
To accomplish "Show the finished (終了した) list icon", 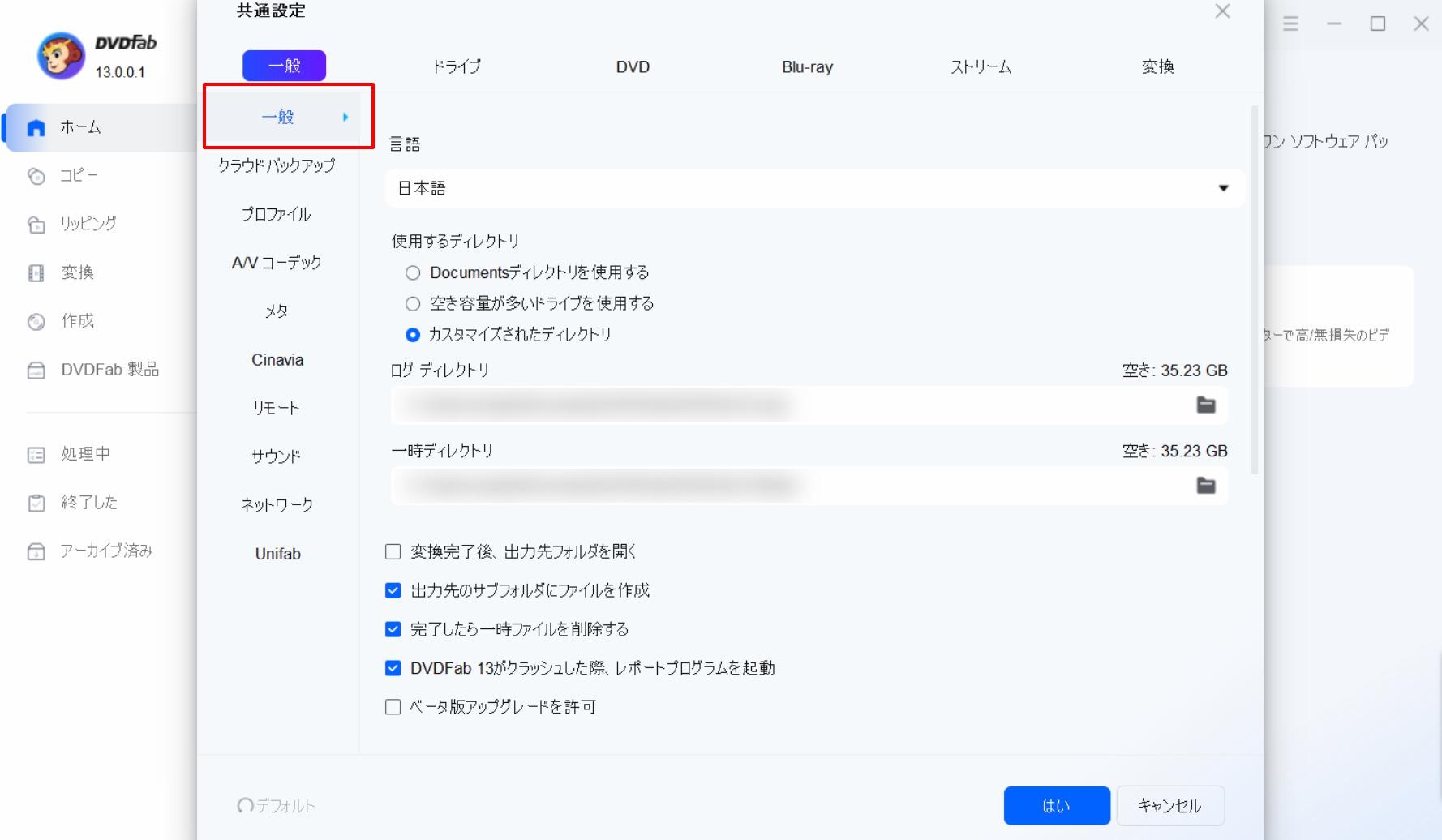I will (36, 504).
